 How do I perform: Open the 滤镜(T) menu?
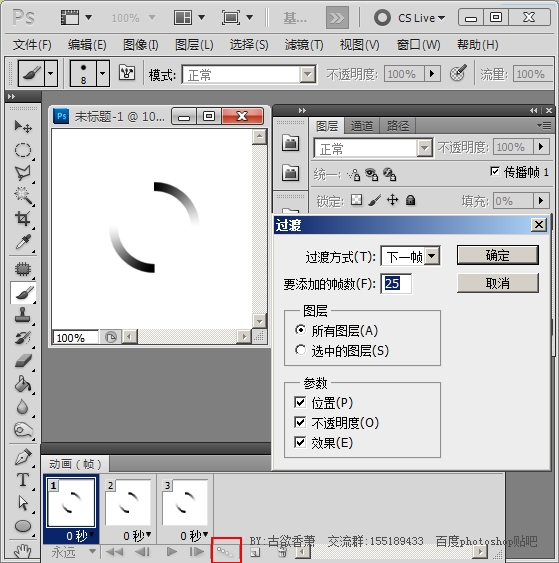[304, 45]
